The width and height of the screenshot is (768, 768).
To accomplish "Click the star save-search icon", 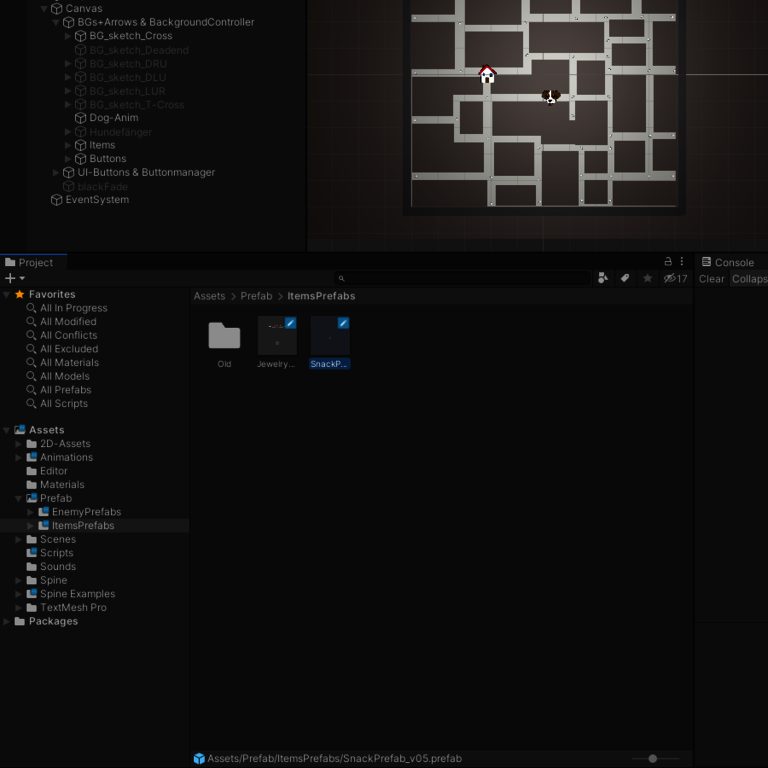I will click(647, 278).
